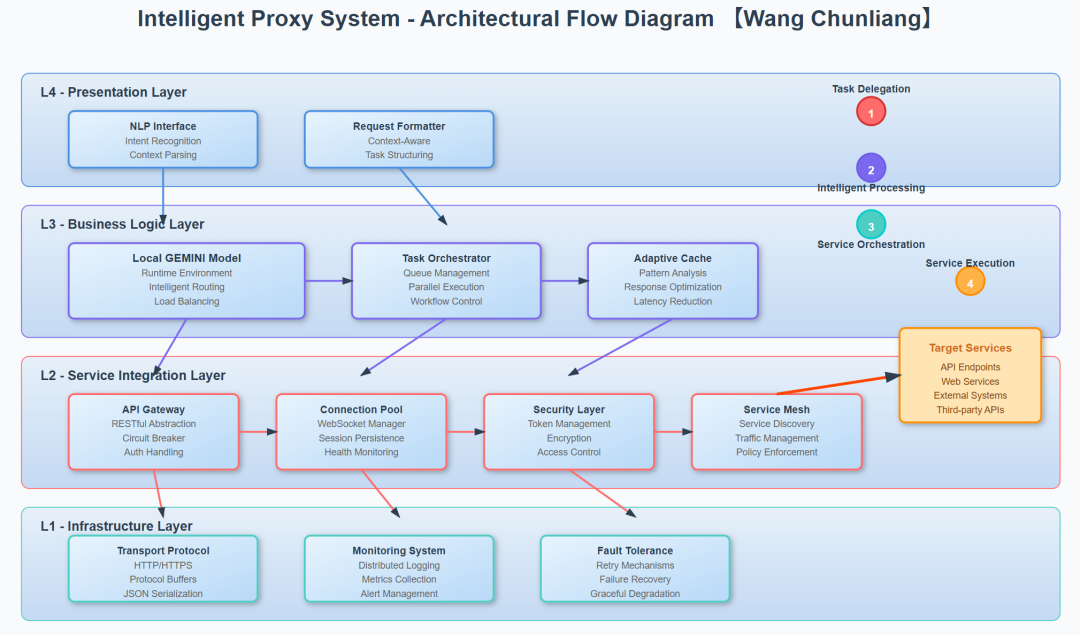Click the Local GEMINI Model node
Image resolution: width=1080 pixels, height=635 pixels.
pos(187,281)
